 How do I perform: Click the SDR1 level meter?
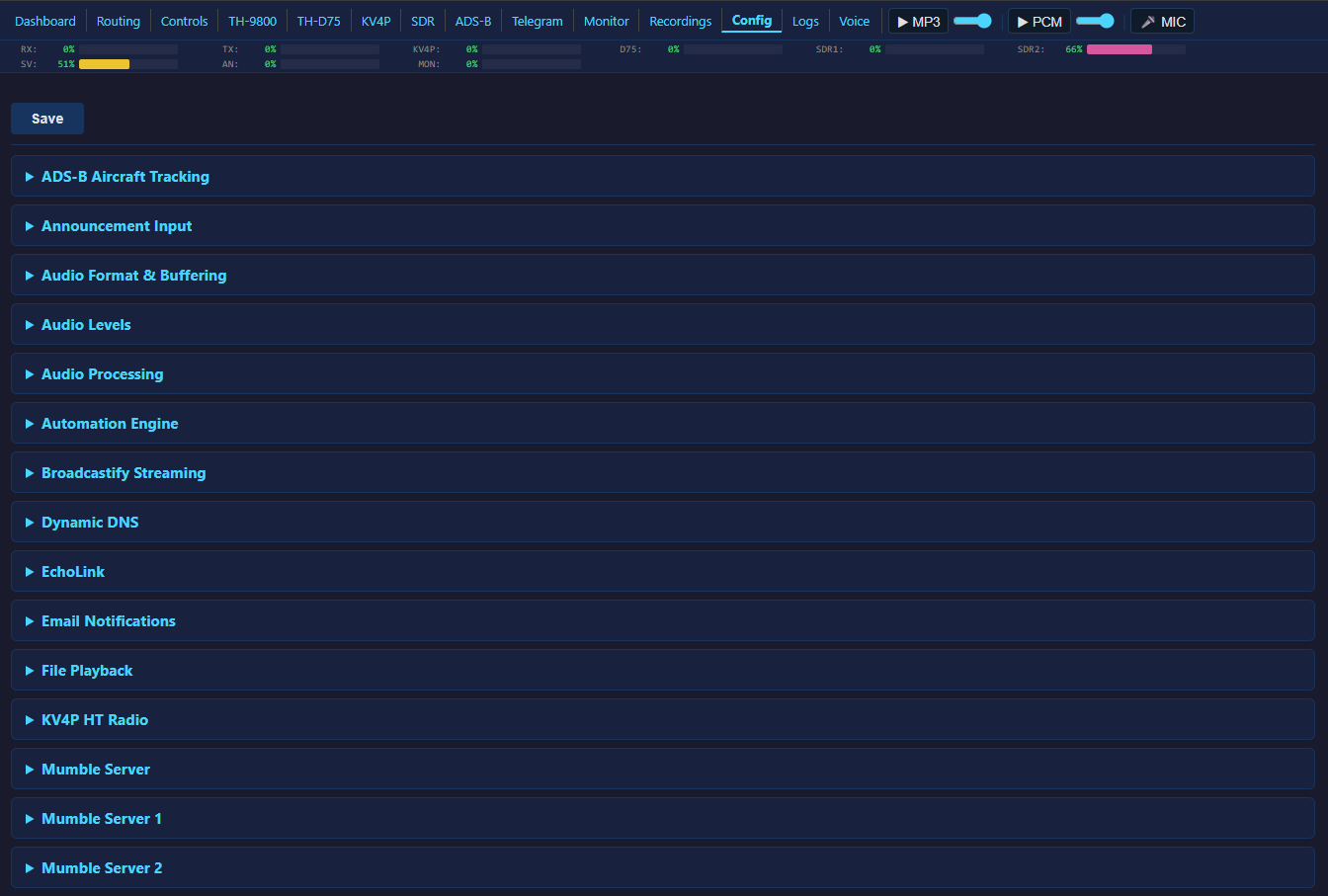935,49
